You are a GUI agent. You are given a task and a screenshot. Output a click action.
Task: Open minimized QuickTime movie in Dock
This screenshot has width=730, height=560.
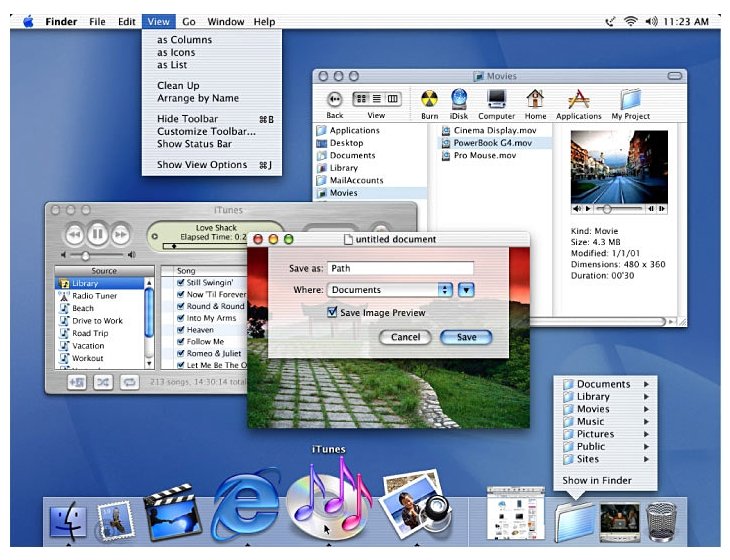[x=619, y=522]
